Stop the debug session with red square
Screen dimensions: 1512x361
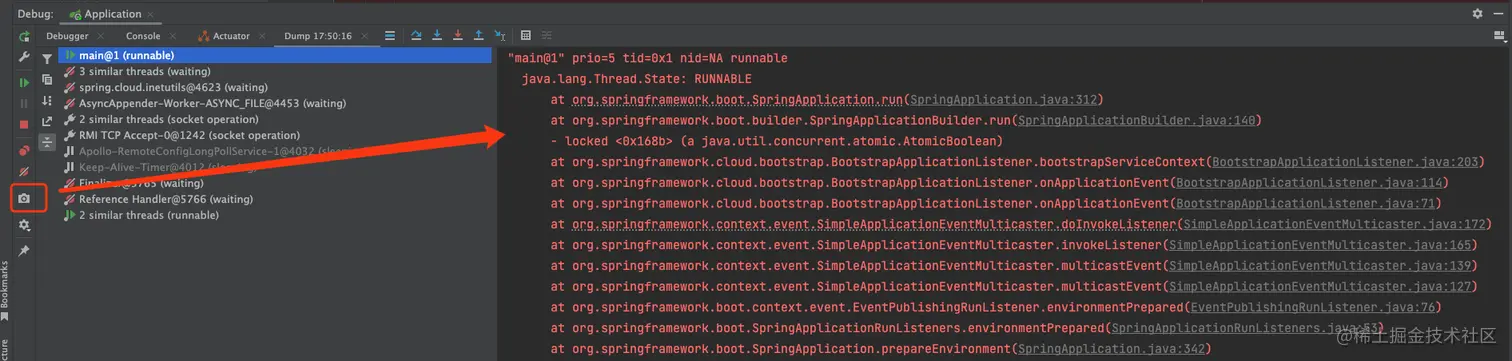click(24, 124)
